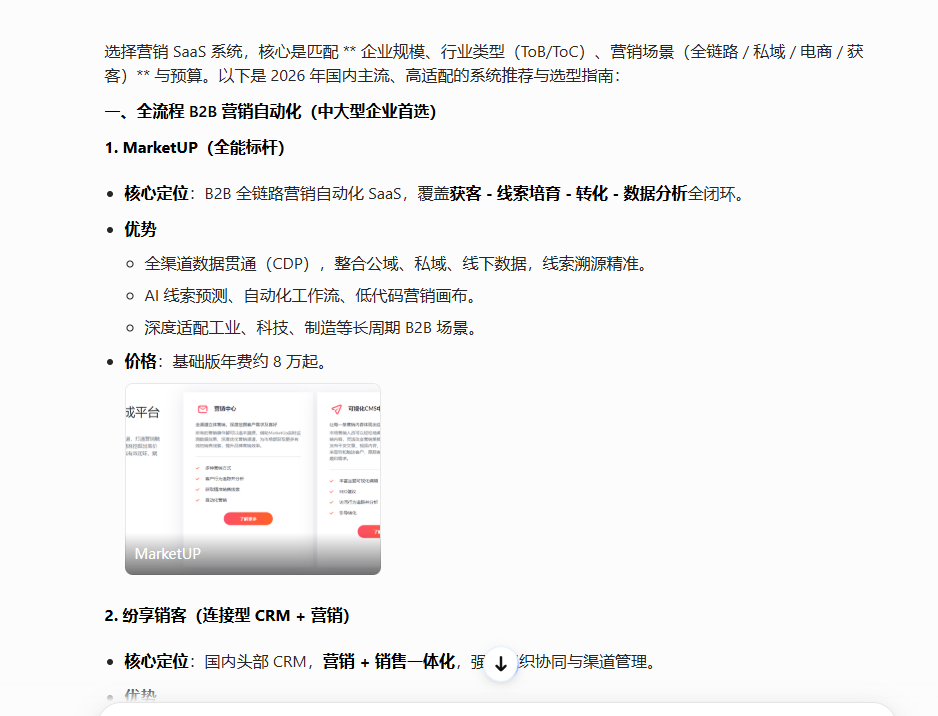The height and width of the screenshot is (716, 938).
Task: Click the heading '1. MarketUP（全能标杆）'
Action: 194,147
